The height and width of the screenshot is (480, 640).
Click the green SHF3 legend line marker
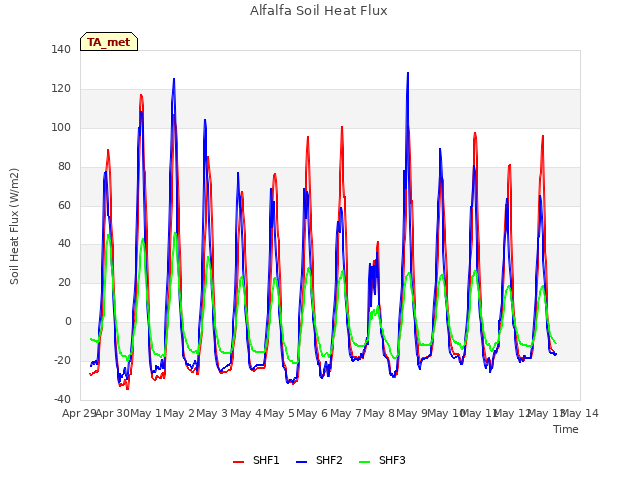tap(364, 462)
